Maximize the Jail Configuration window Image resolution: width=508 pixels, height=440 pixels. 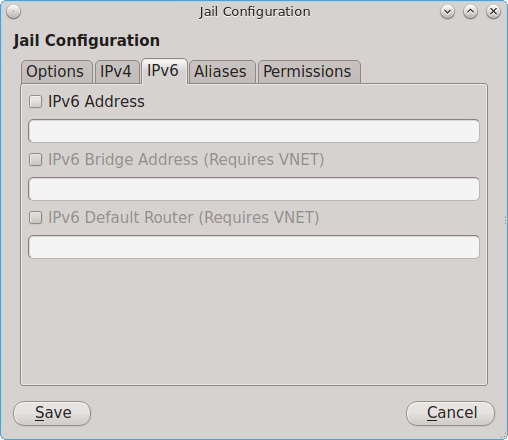point(470,12)
